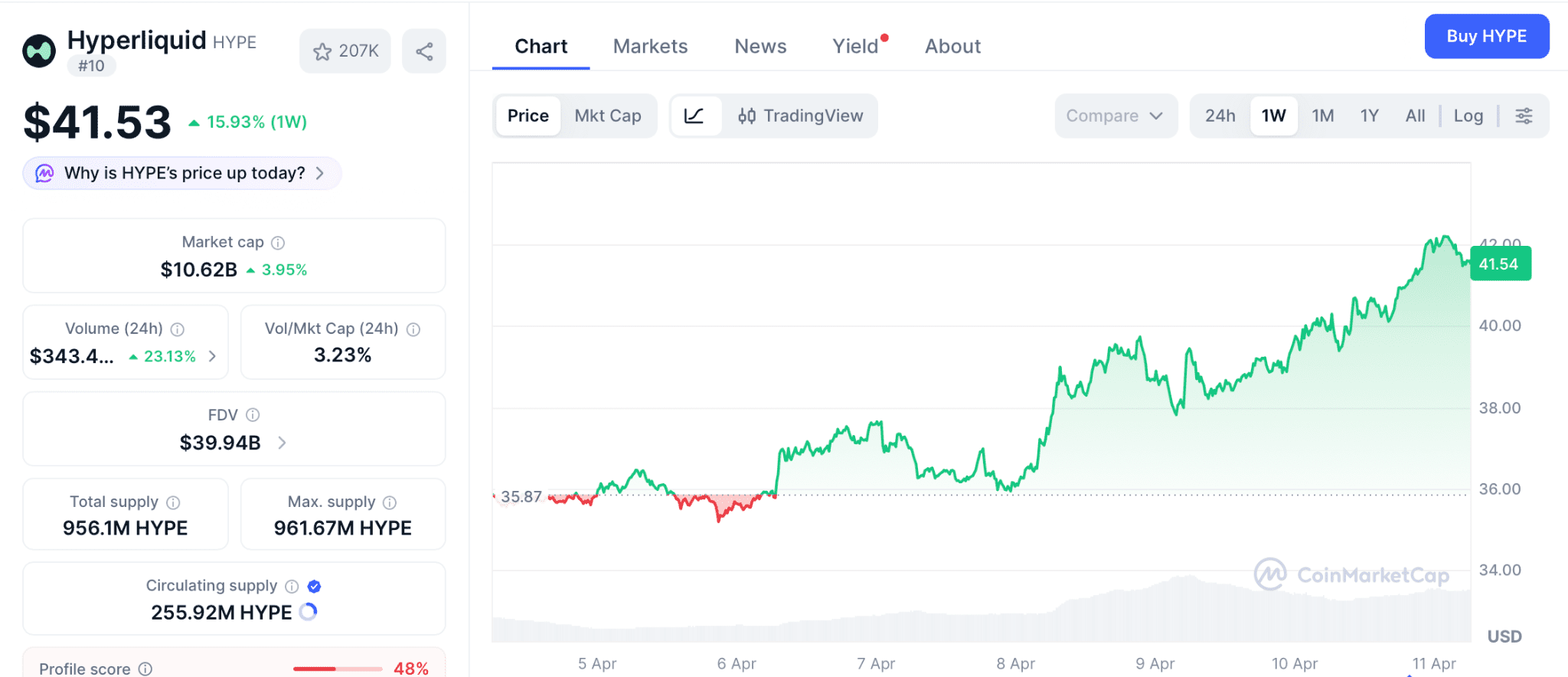Click the FDV info icon
The height and width of the screenshot is (677, 1568).
[253, 415]
